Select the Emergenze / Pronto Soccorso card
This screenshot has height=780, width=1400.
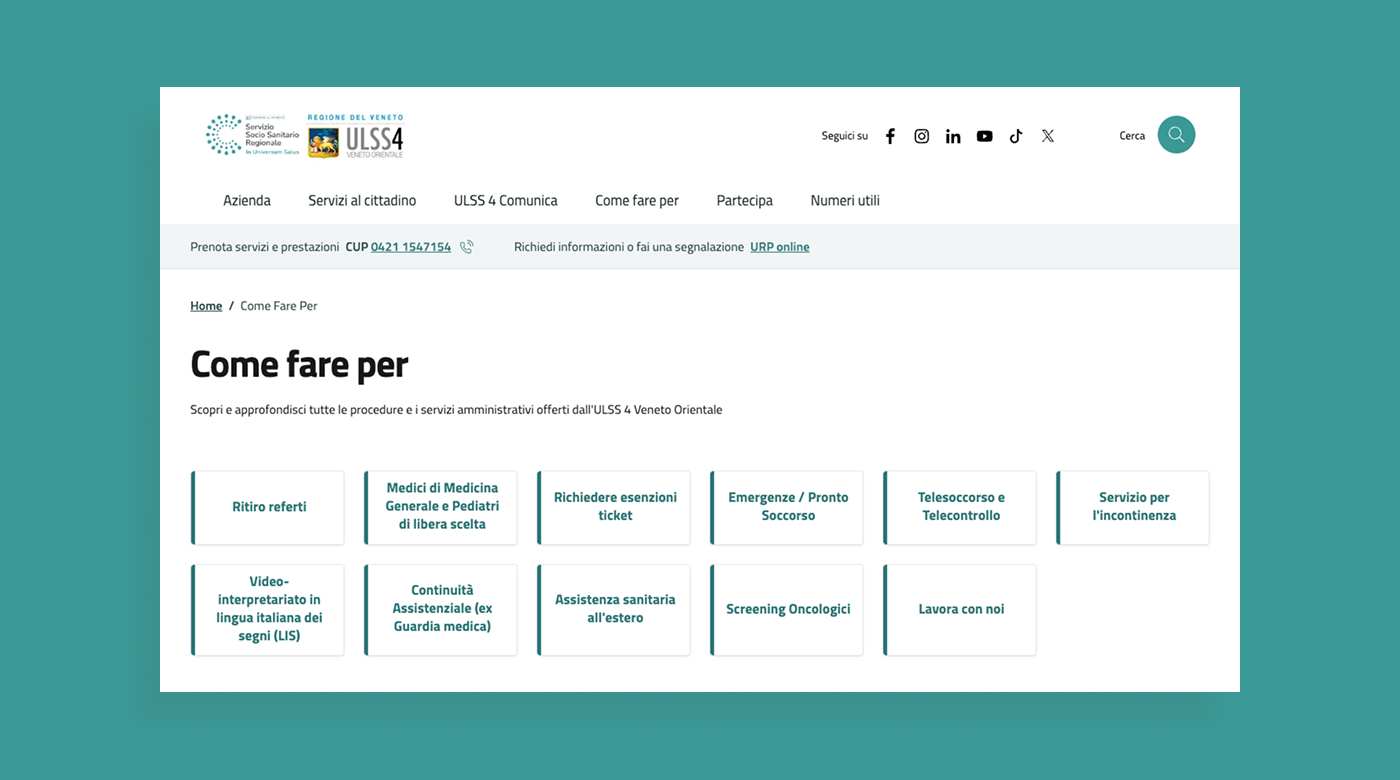787,507
